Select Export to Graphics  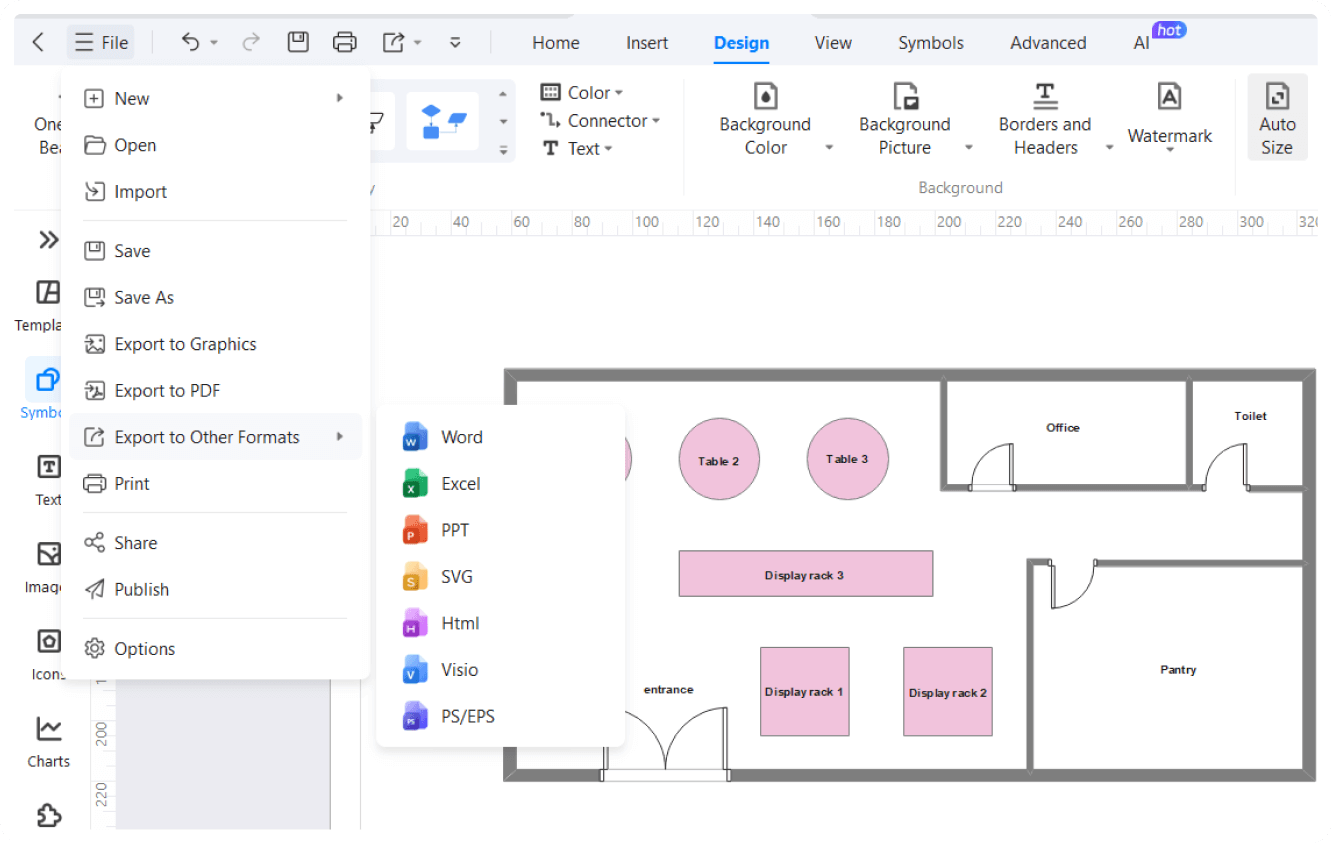215,344
